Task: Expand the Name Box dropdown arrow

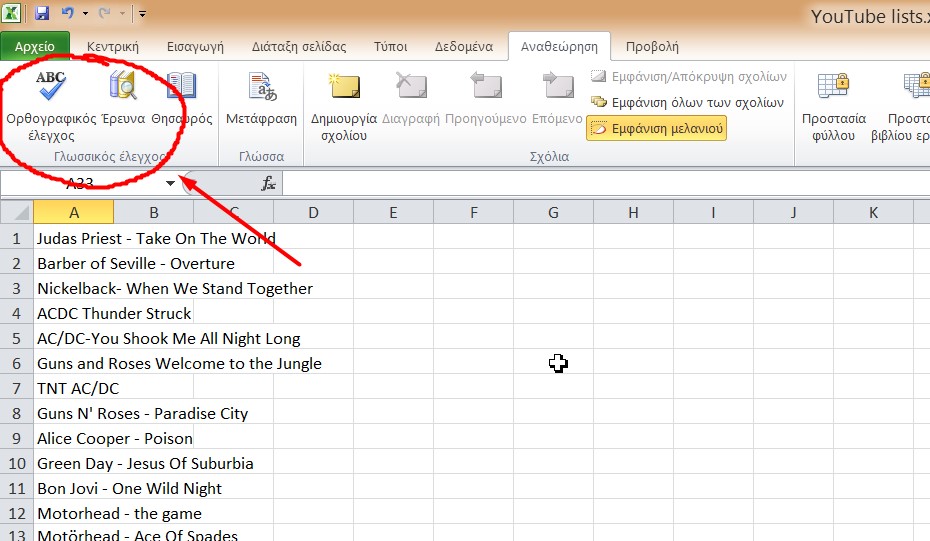Action: click(x=170, y=183)
